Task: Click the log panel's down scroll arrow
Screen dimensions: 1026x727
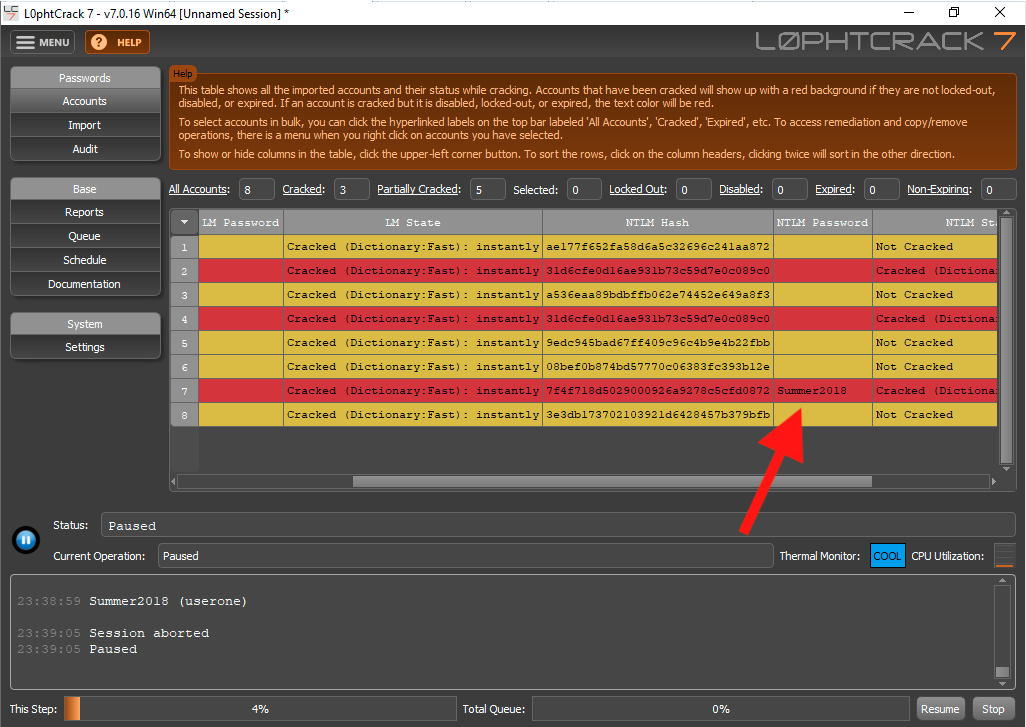Action: pyautogui.click(x=1002, y=684)
